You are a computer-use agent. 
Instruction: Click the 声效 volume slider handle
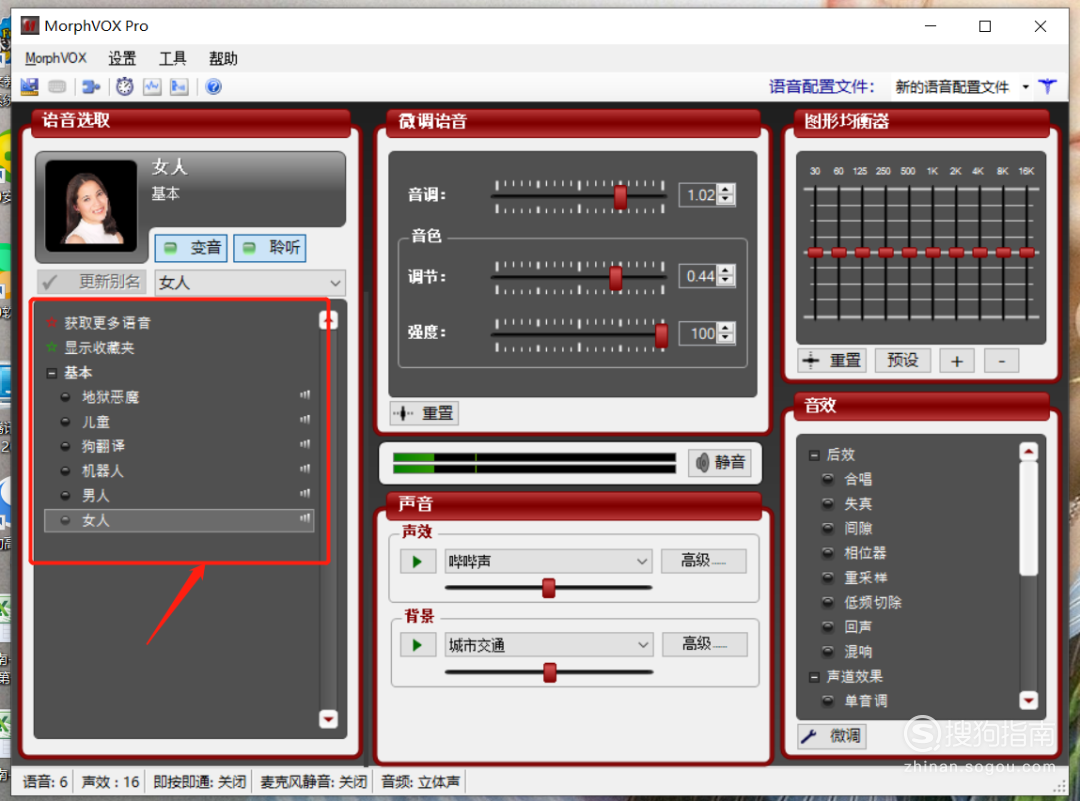tap(549, 588)
